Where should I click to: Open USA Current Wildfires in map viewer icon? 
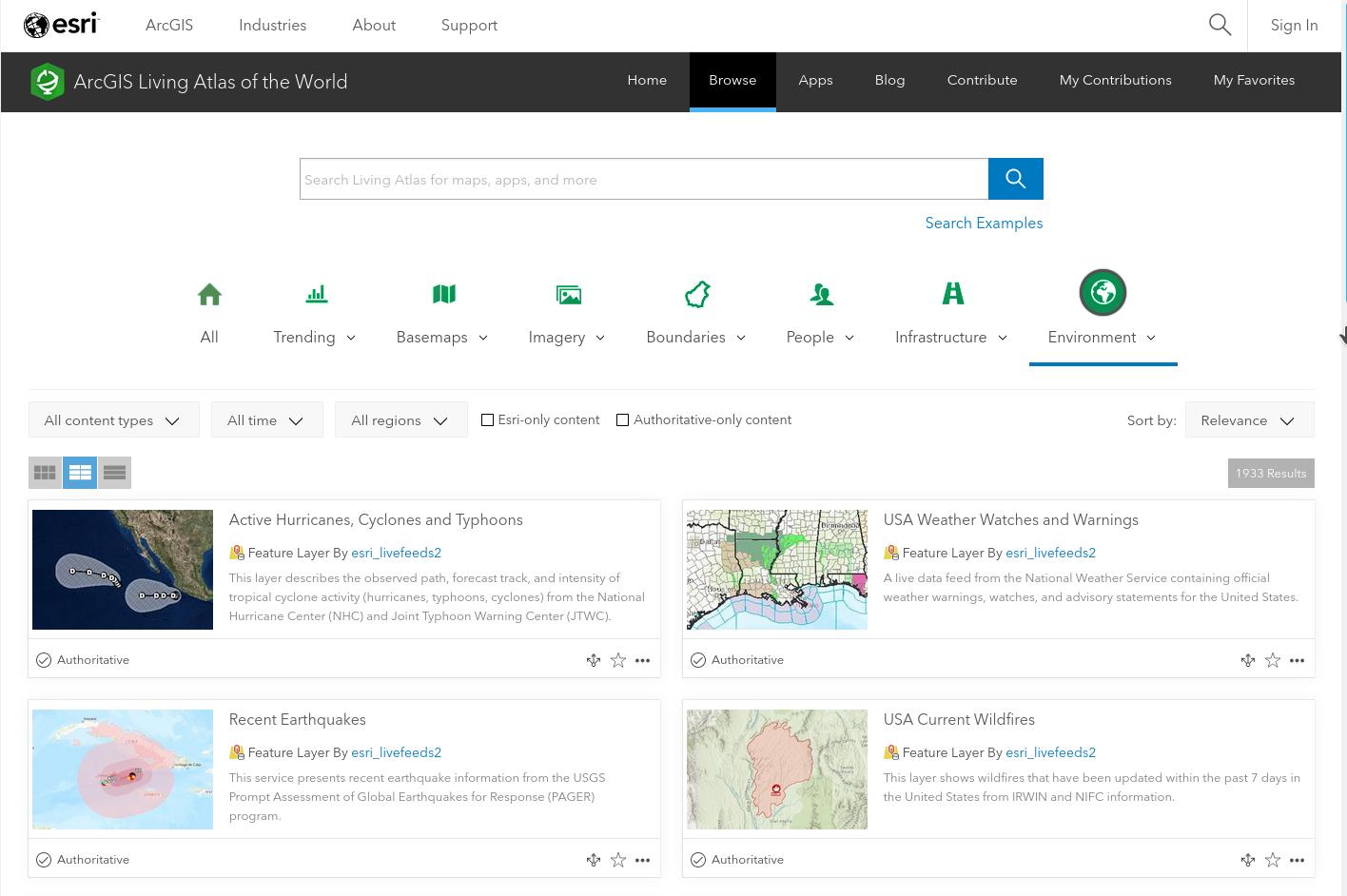[1248, 860]
